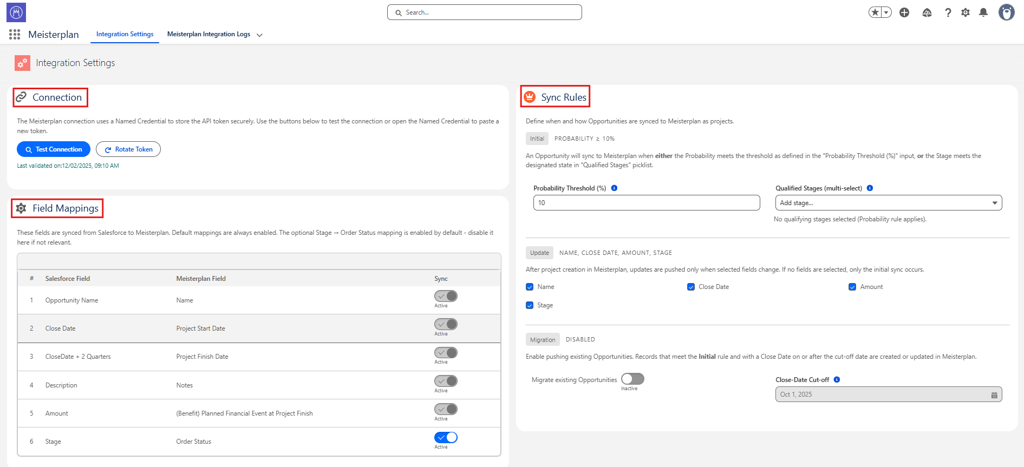
Task: Click the Meisterplan Field column header
Action: click(x=200, y=278)
